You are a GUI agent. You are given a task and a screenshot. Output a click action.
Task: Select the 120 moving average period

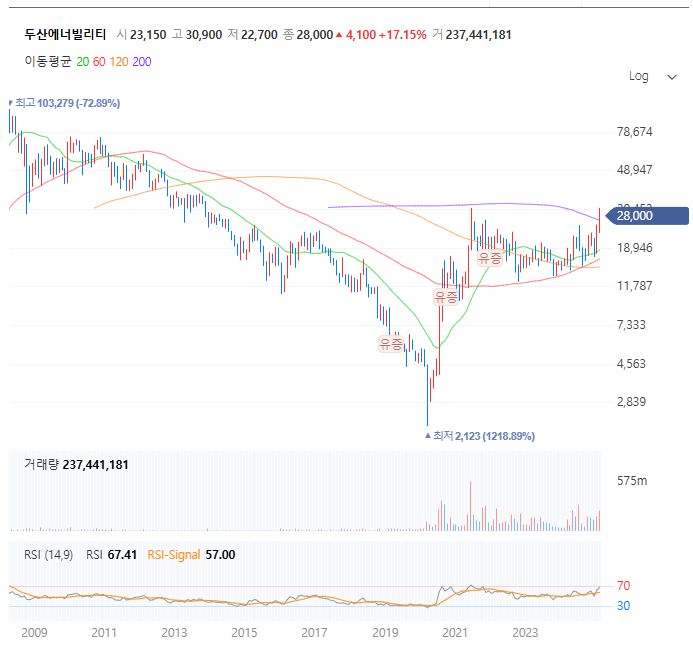pos(119,62)
